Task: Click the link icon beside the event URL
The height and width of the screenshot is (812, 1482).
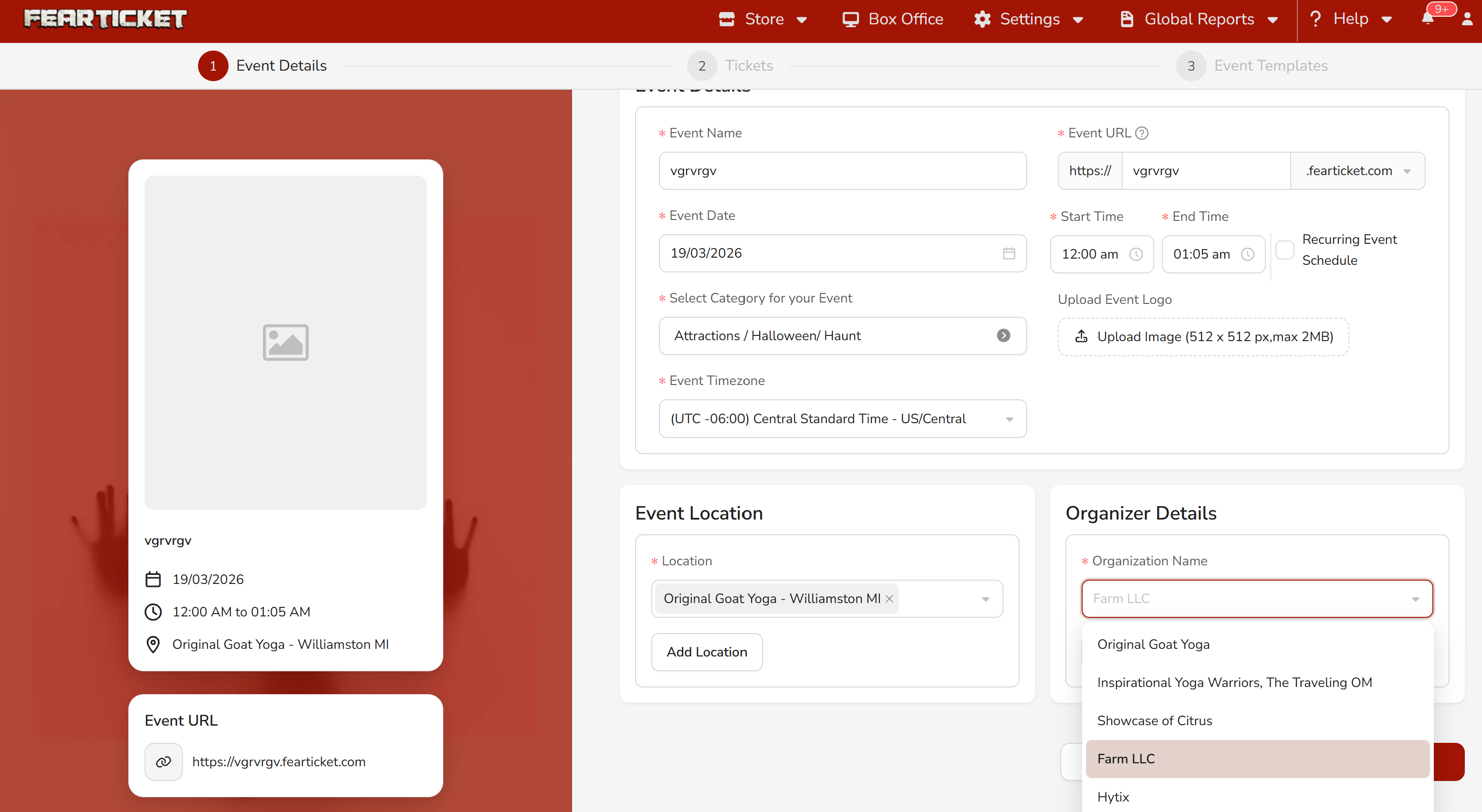Action: (x=163, y=761)
